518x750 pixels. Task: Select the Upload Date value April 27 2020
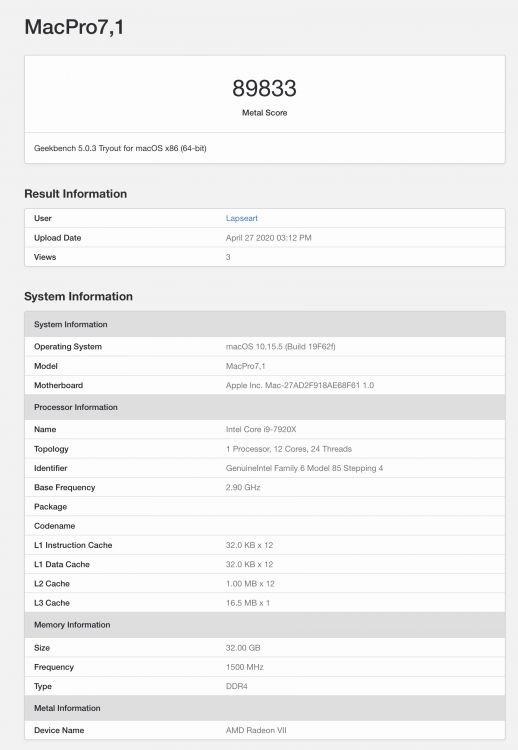click(268, 238)
